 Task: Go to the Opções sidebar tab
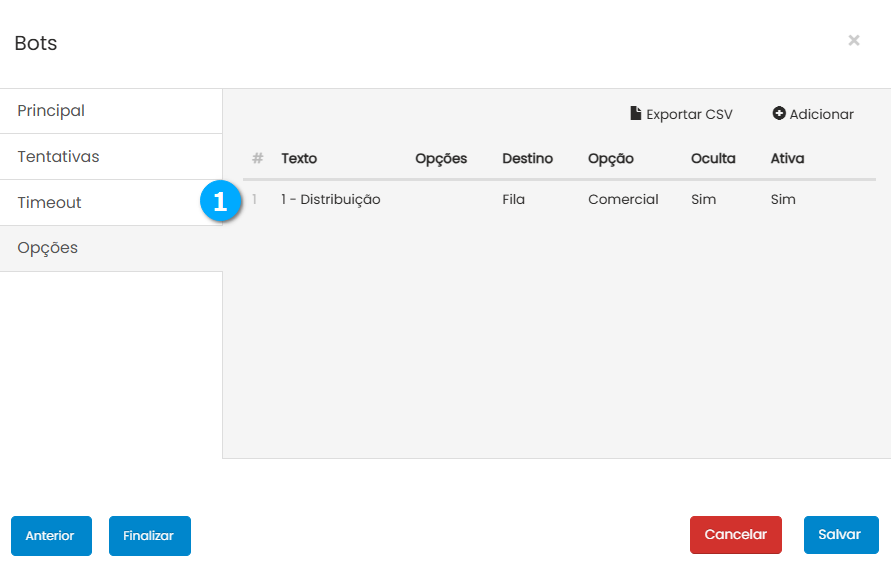(47, 248)
